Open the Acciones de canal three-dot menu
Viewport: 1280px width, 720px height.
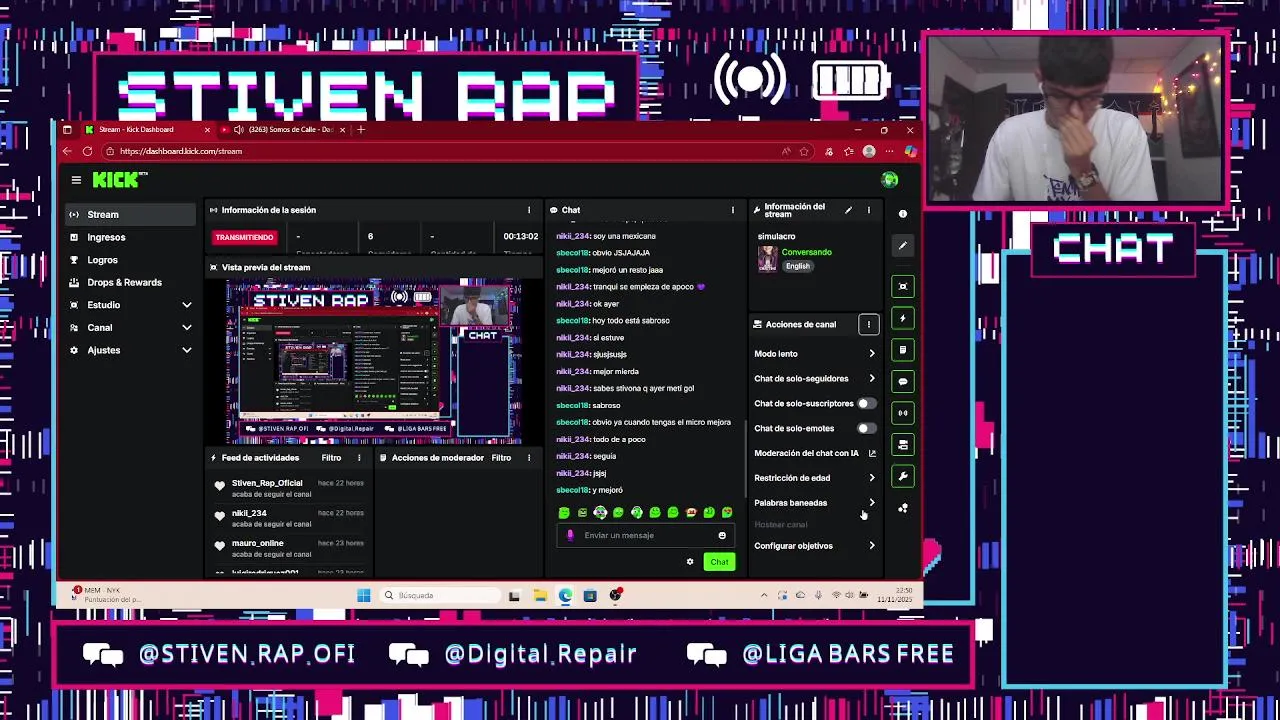click(869, 324)
